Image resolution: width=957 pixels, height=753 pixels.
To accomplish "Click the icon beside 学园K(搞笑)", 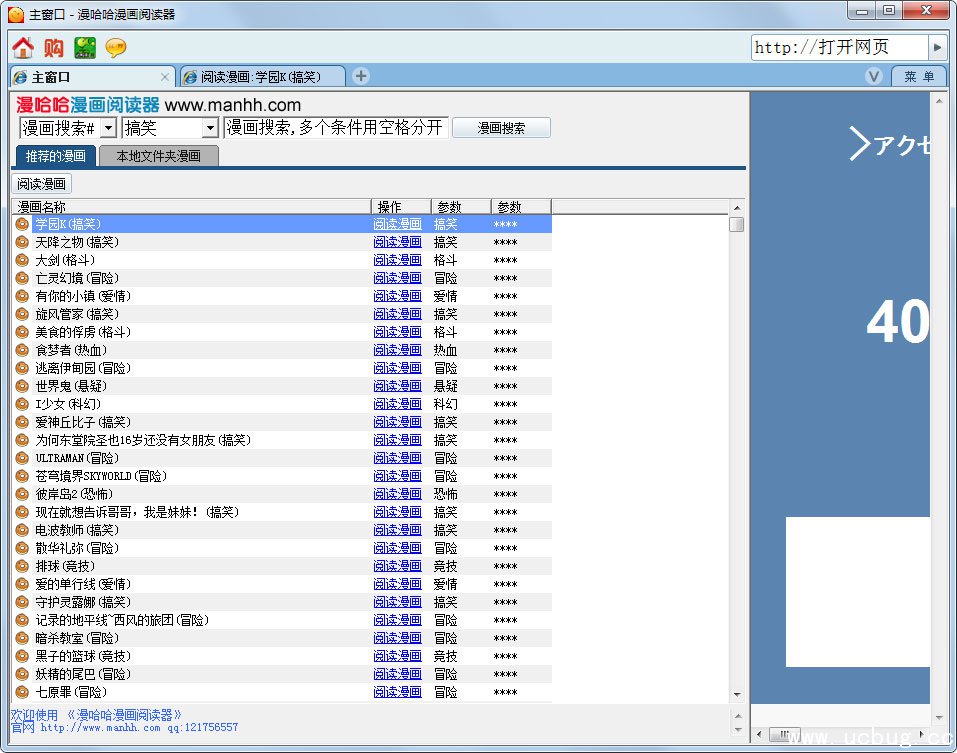I will point(22,225).
